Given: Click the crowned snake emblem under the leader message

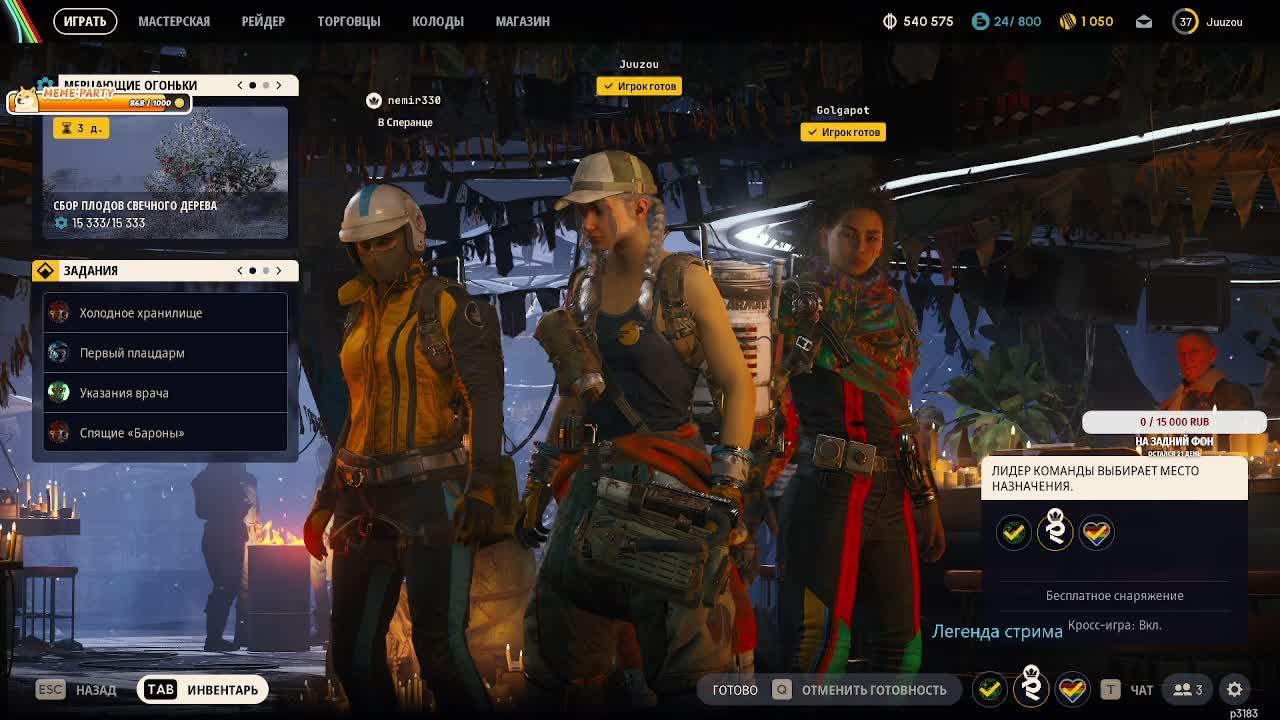Looking at the screenshot, I should click(x=1055, y=530).
